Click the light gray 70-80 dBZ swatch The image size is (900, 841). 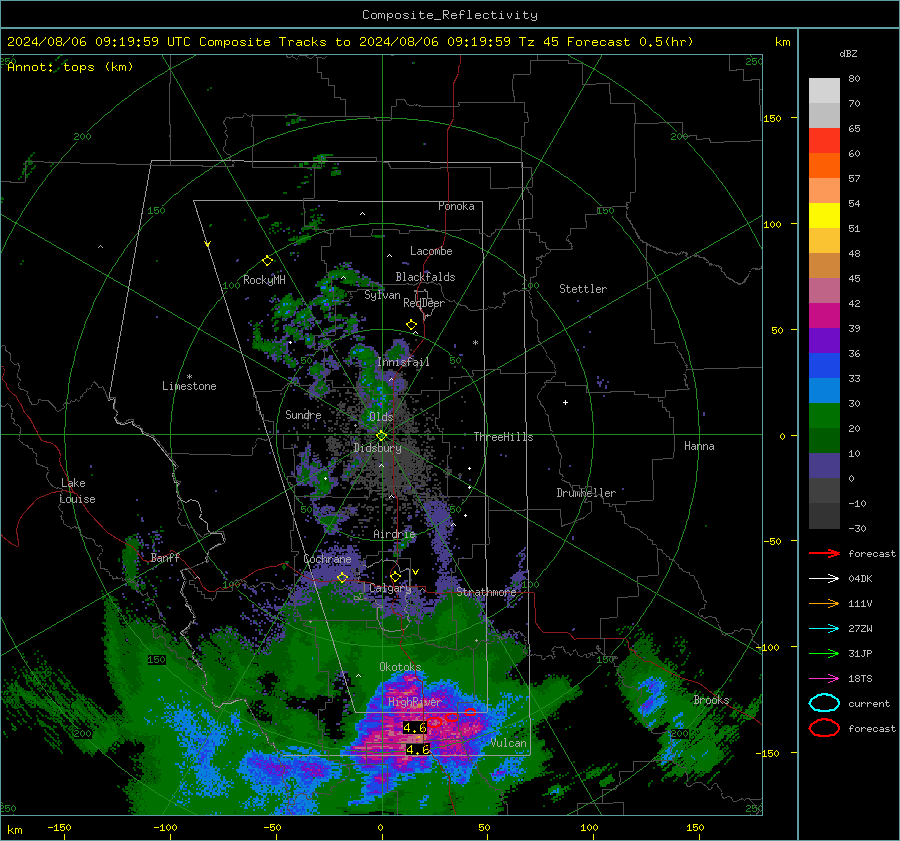(x=824, y=91)
